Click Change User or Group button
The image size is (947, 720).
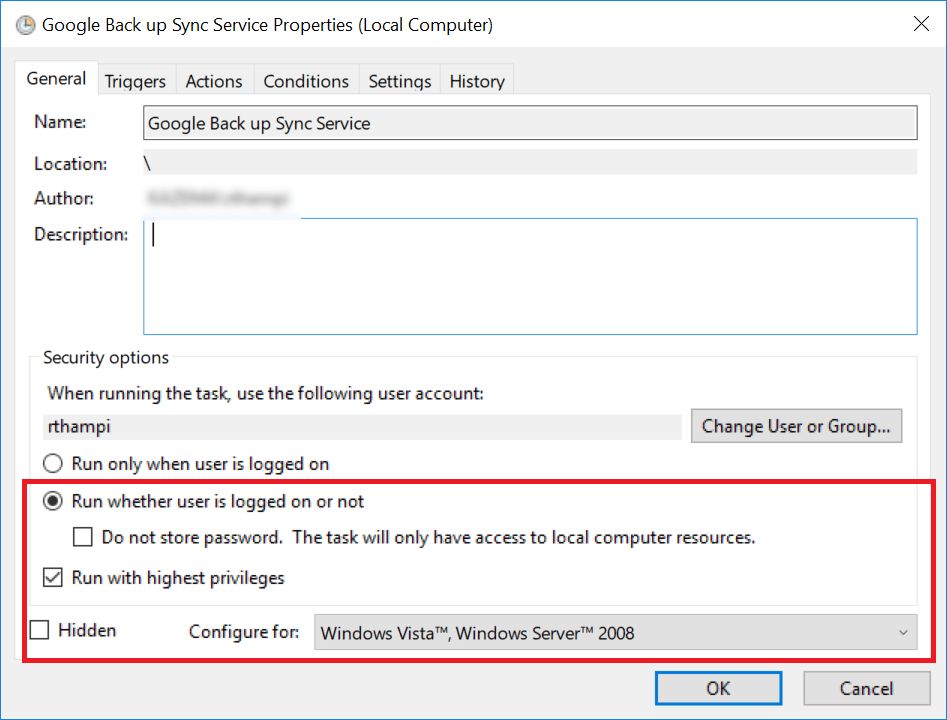796,426
